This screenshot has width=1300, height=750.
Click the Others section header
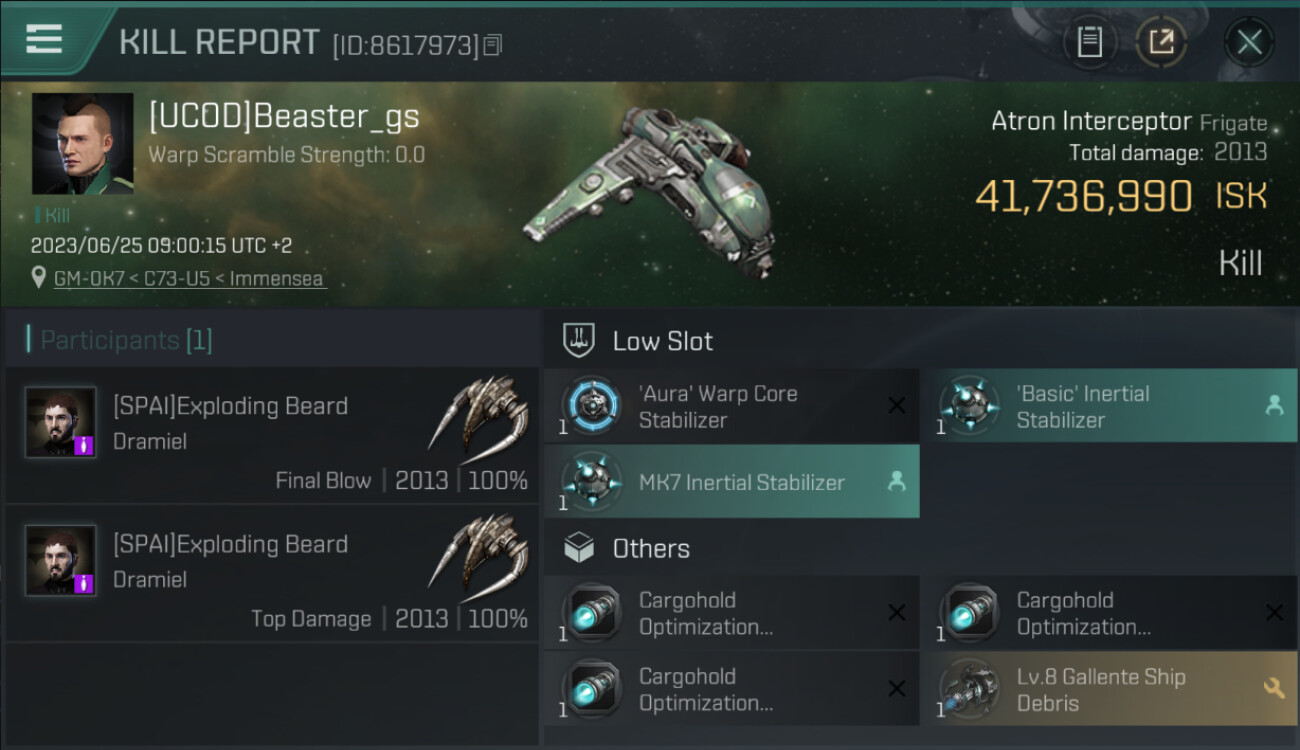(x=650, y=549)
